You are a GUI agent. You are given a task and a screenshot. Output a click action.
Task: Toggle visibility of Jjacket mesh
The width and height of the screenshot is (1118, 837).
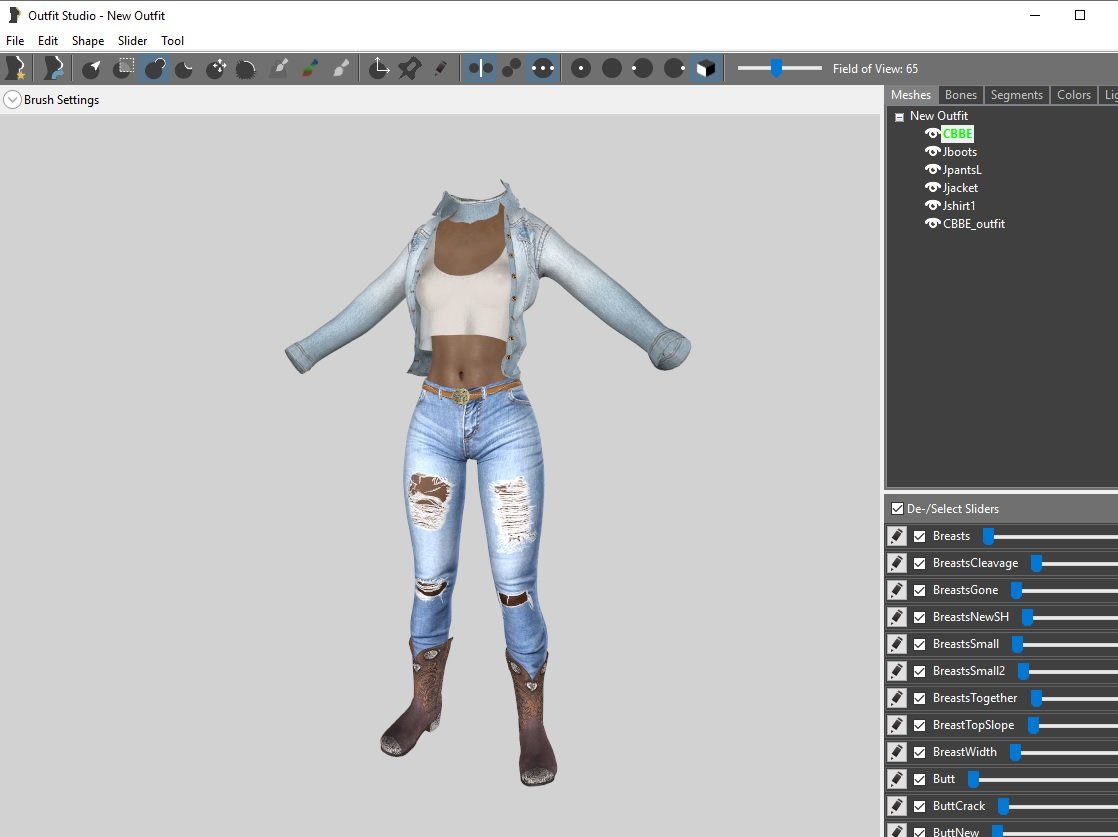click(x=933, y=188)
